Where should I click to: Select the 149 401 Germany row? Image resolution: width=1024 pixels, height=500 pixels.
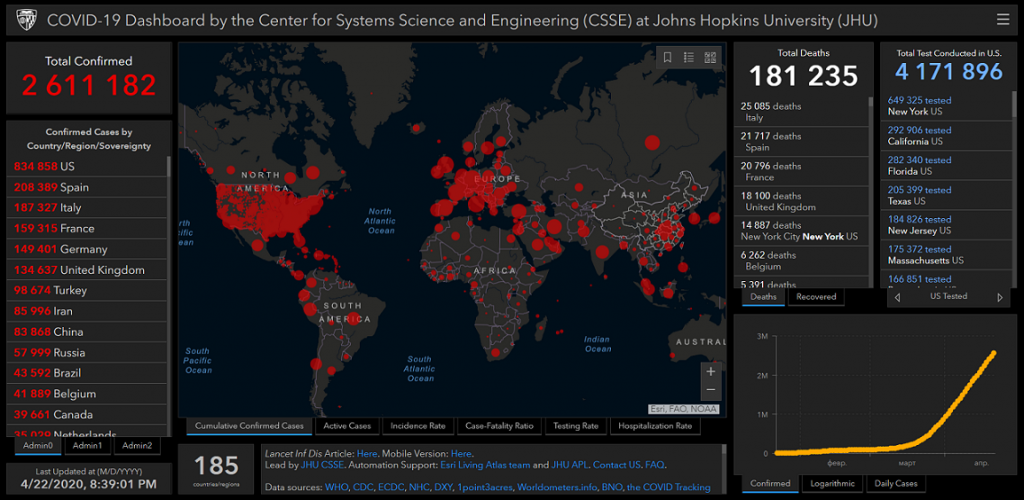[88, 249]
